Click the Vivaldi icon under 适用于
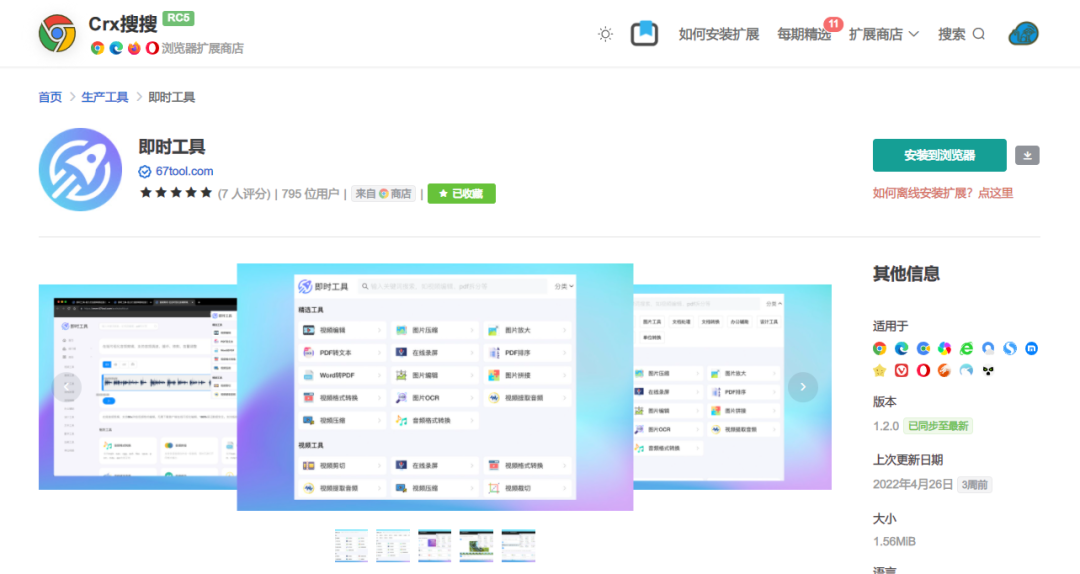The width and height of the screenshot is (1080, 574). [x=902, y=371]
